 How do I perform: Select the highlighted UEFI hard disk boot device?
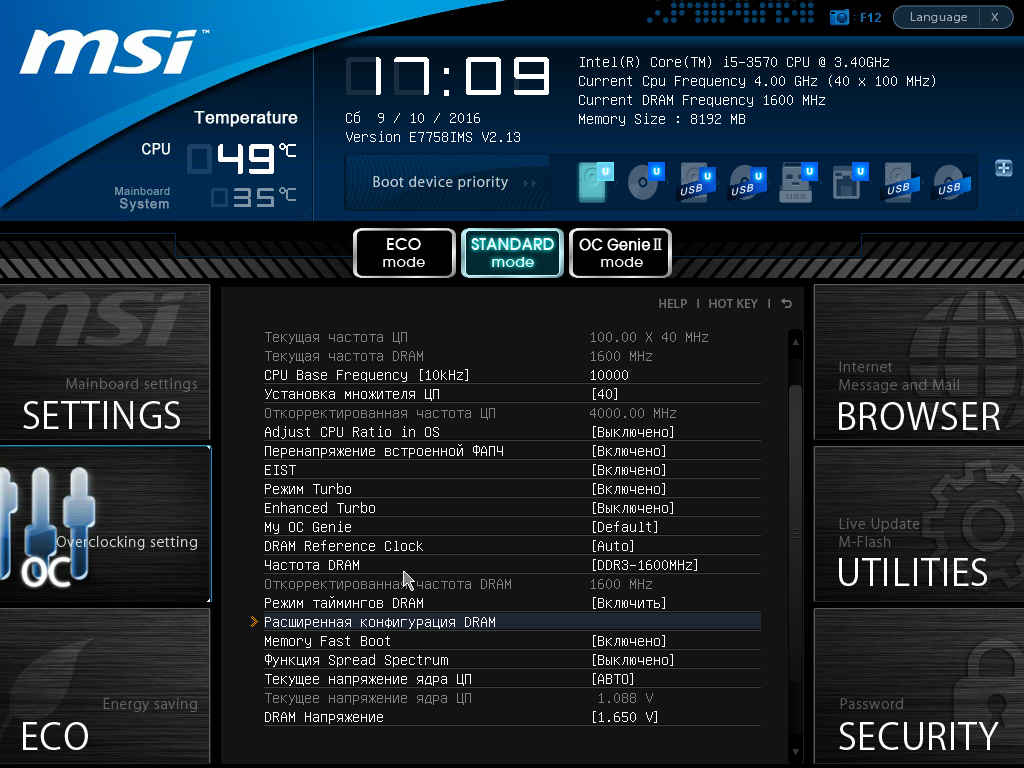coord(595,182)
